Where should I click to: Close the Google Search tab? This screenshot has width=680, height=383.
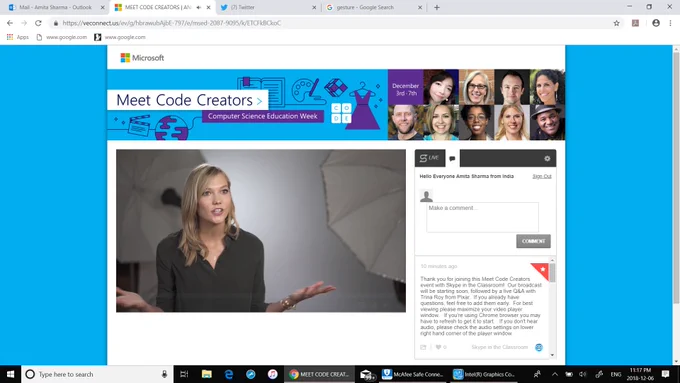(420, 7)
